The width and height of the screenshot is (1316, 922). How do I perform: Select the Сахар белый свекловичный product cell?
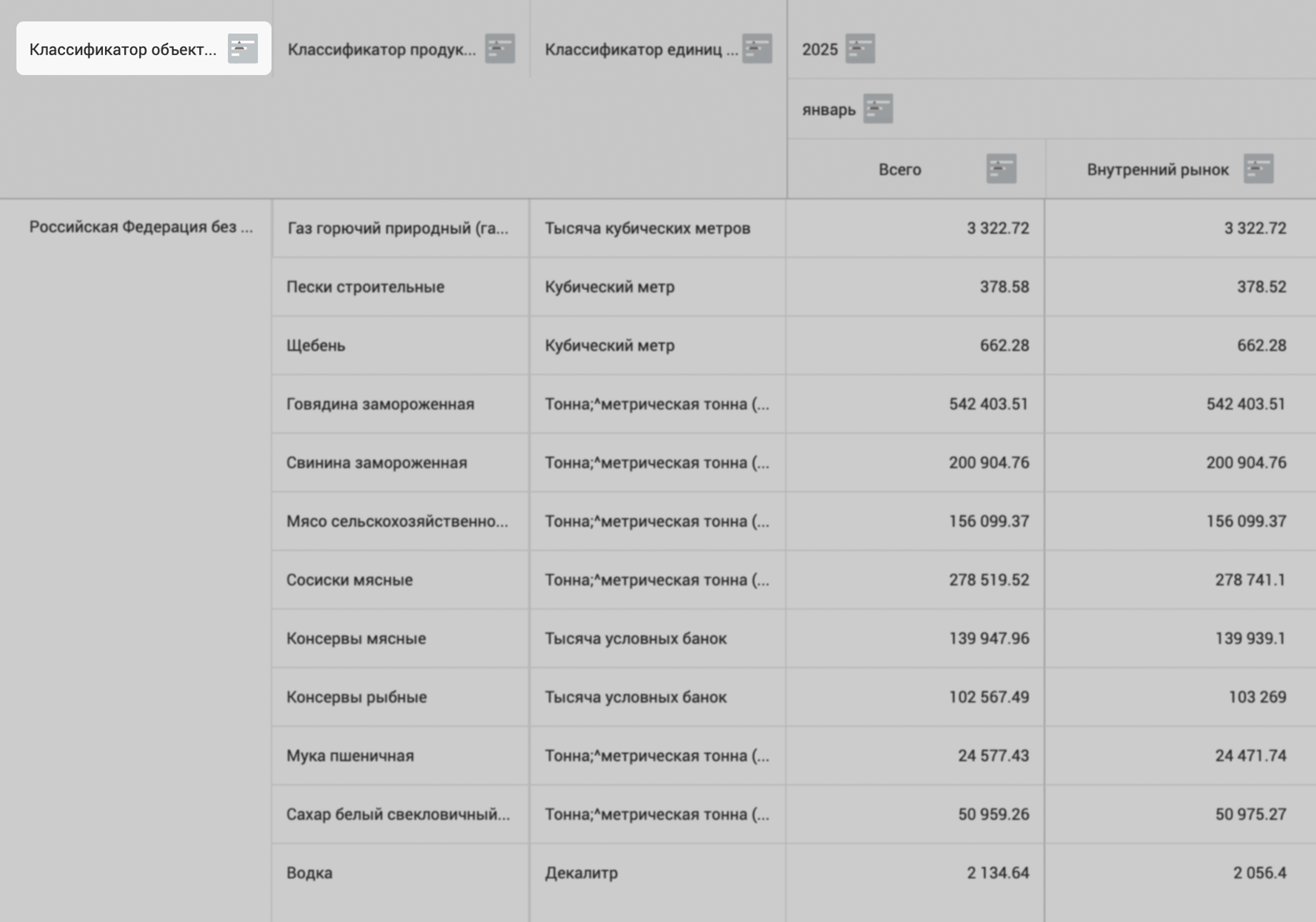398,814
